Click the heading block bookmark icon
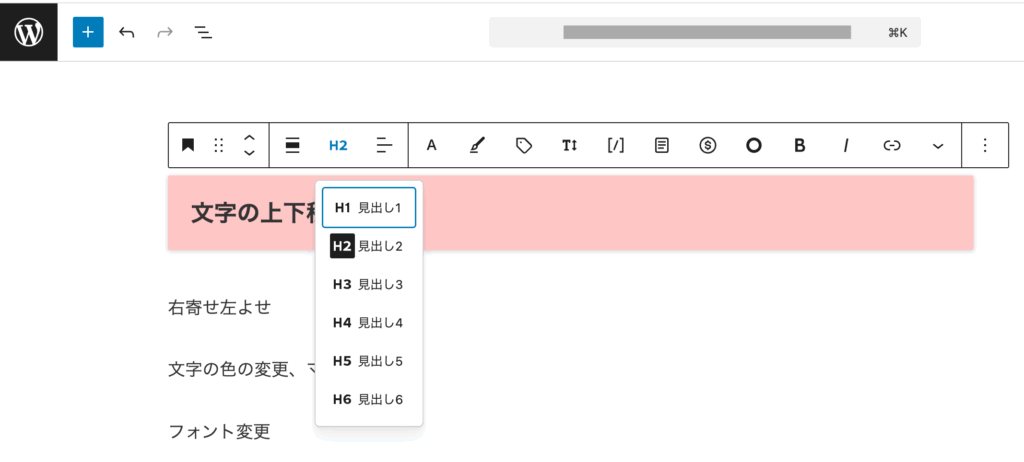This screenshot has height=462, width=1024. tap(188, 145)
